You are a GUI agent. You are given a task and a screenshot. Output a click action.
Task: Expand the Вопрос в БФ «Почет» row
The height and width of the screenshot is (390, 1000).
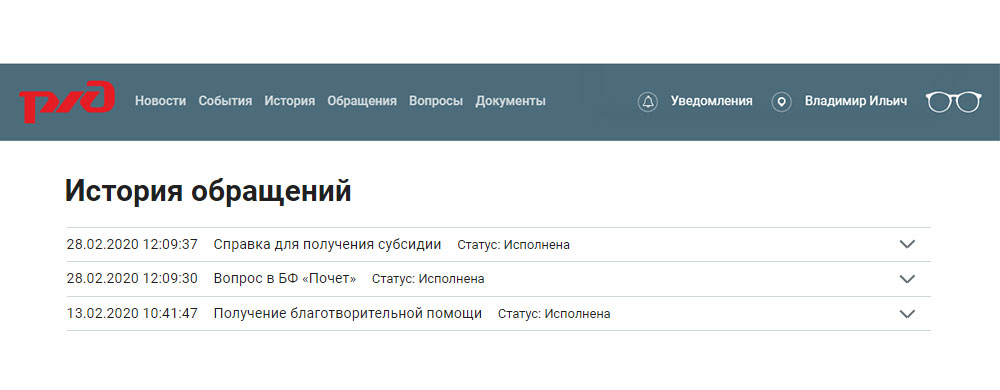click(907, 278)
